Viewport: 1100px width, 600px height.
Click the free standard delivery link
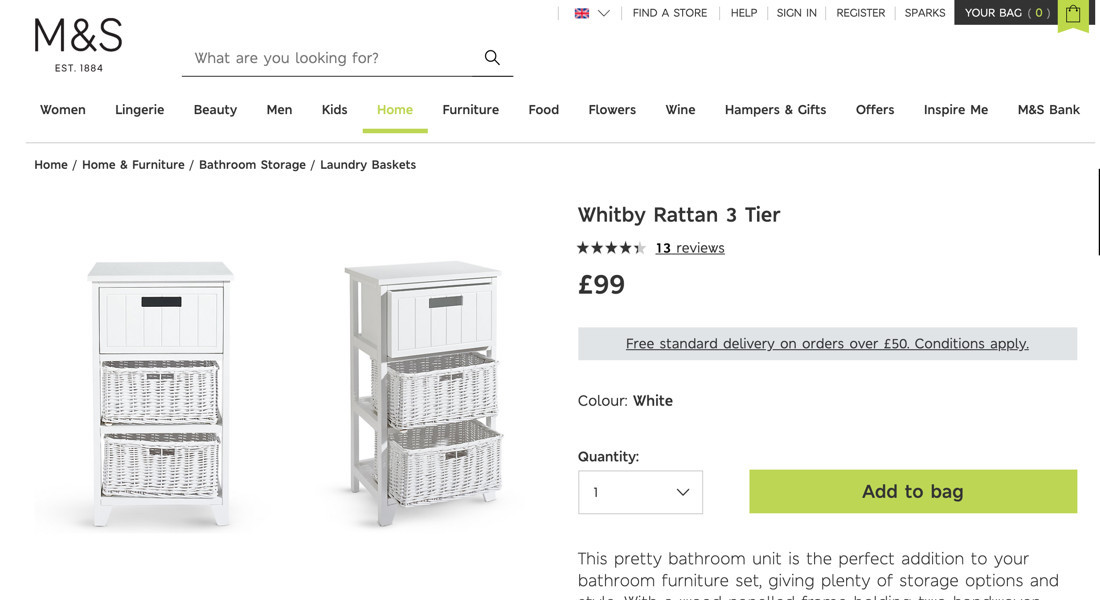pos(827,343)
